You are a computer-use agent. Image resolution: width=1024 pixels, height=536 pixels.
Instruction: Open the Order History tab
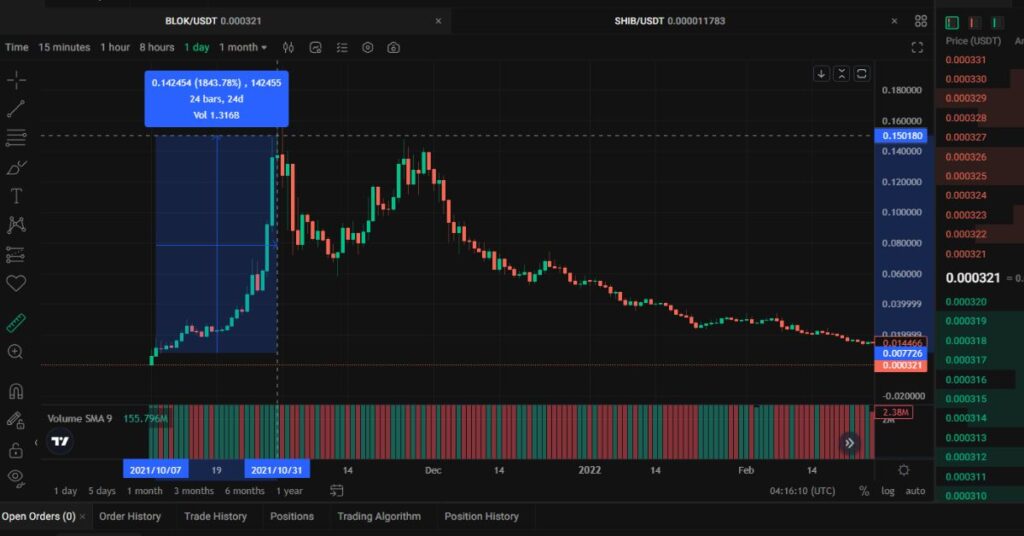(130, 516)
